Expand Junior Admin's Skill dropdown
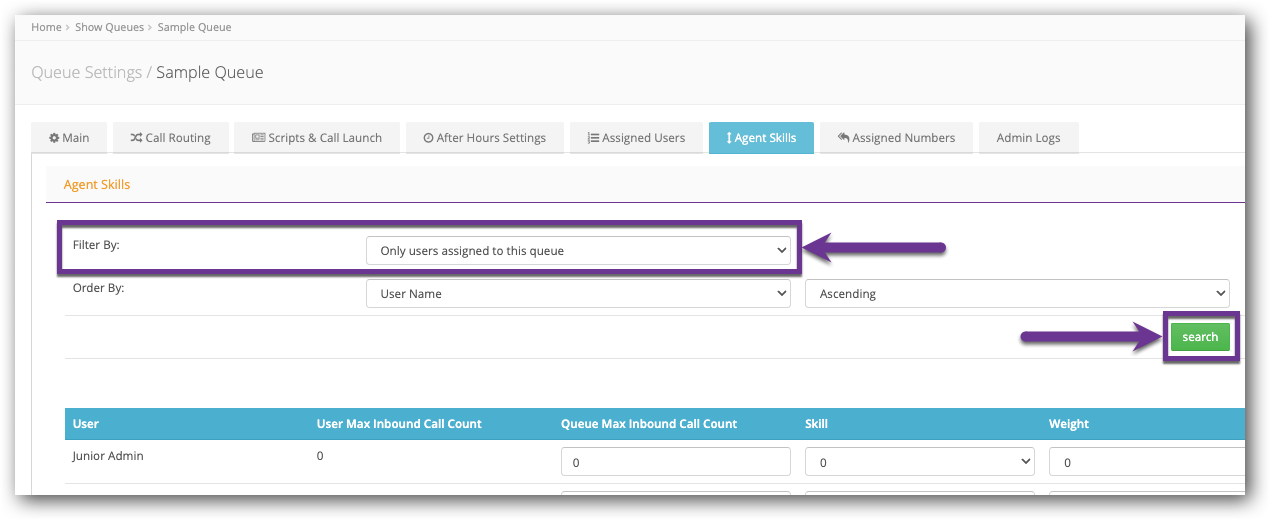1270x520 pixels. (x=919, y=462)
